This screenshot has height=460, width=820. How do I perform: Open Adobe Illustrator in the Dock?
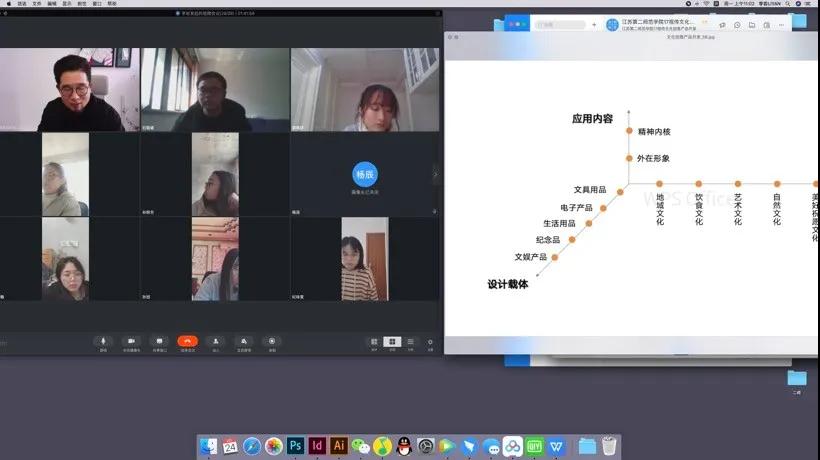tap(339, 446)
